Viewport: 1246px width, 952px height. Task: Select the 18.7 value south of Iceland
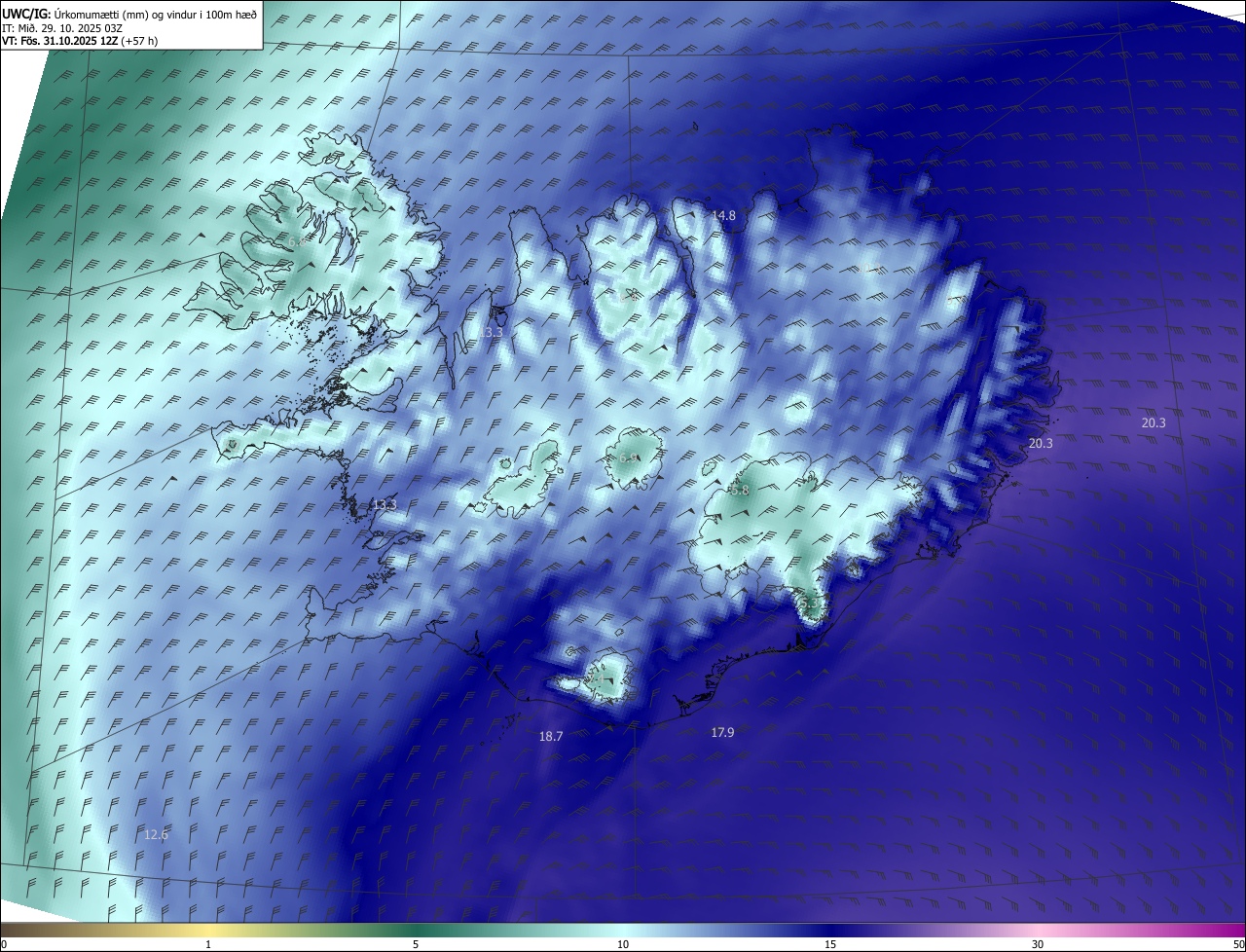[x=551, y=737]
